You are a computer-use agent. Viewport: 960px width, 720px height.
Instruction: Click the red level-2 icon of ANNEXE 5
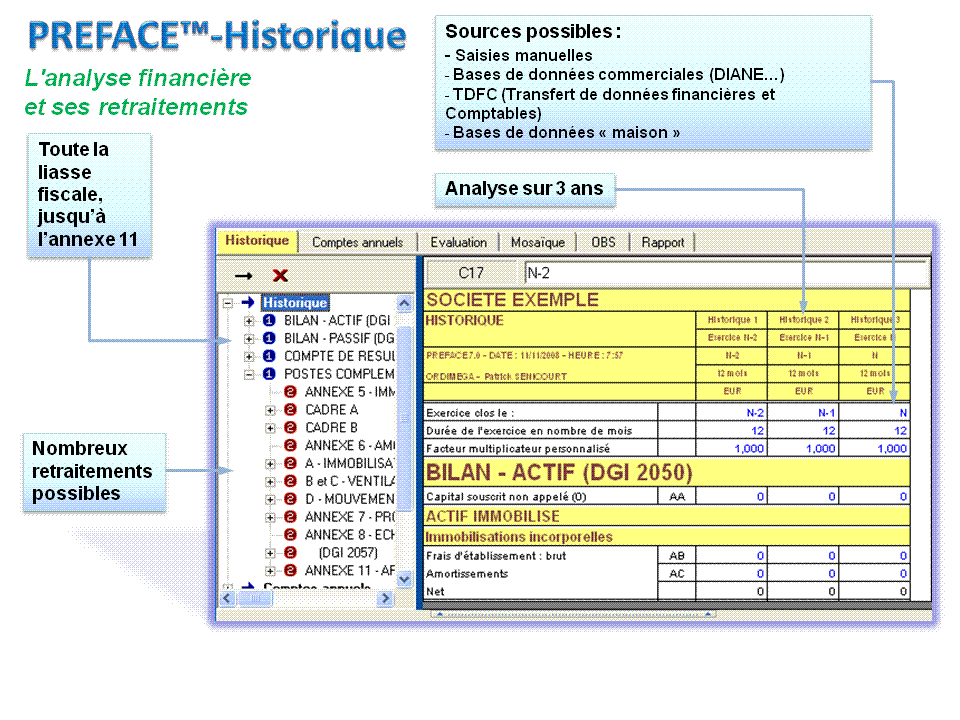click(x=290, y=392)
